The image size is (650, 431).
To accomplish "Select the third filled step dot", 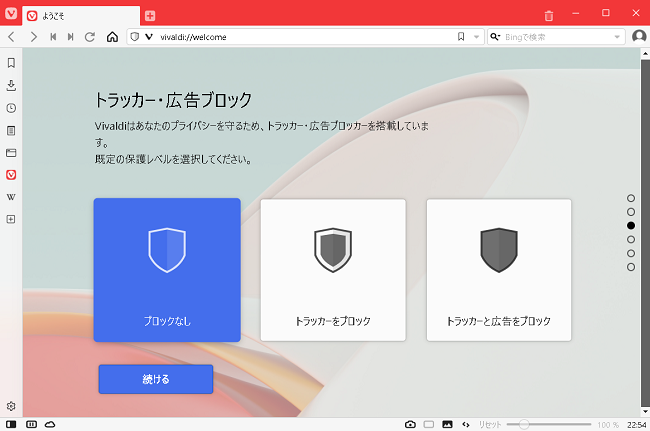I will tap(631, 225).
